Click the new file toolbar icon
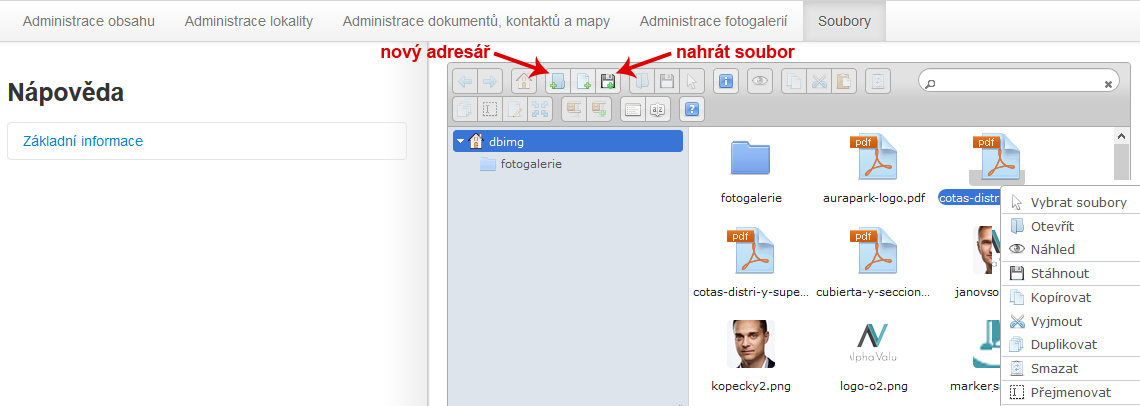 click(581, 82)
